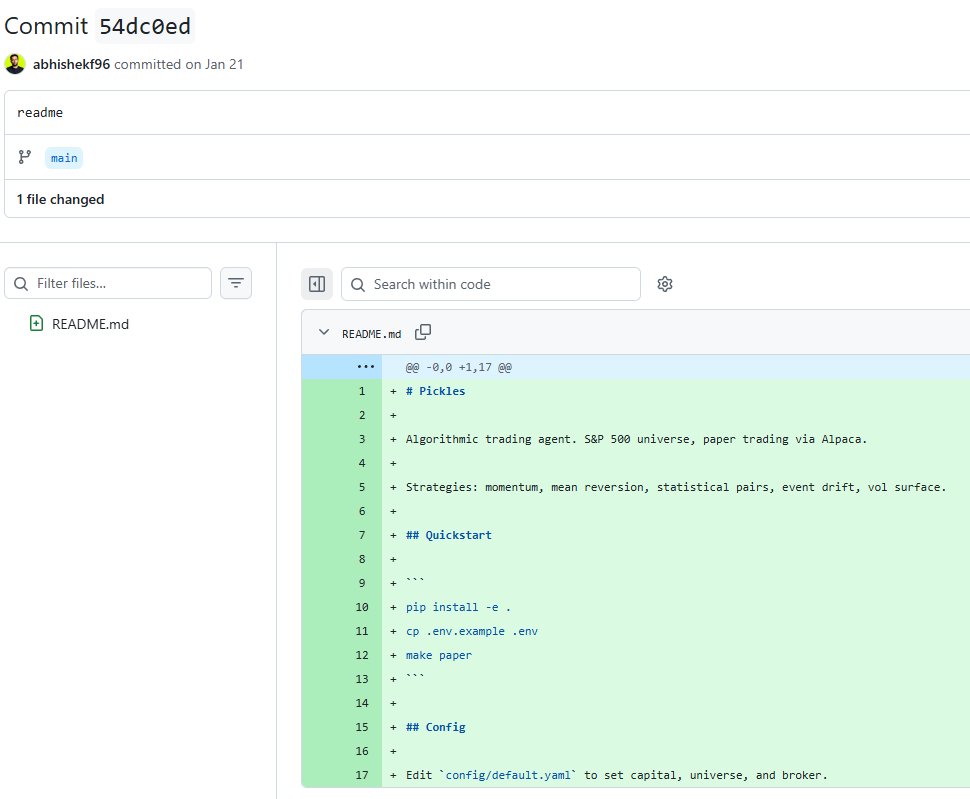Image resolution: width=970 pixels, height=799 pixels.
Task: Click the magnifier icon in Search within code
Action: point(358,284)
